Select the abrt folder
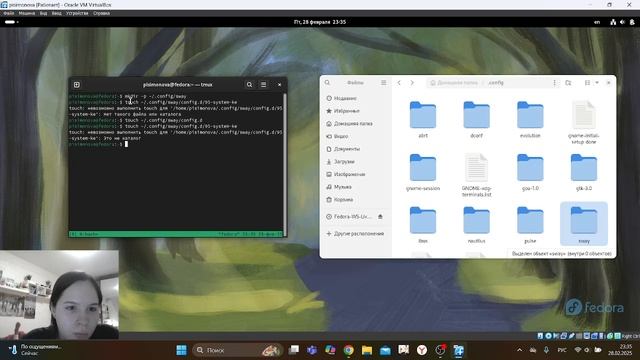The height and width of the screenshot is (360, 640). pos(423,119)
